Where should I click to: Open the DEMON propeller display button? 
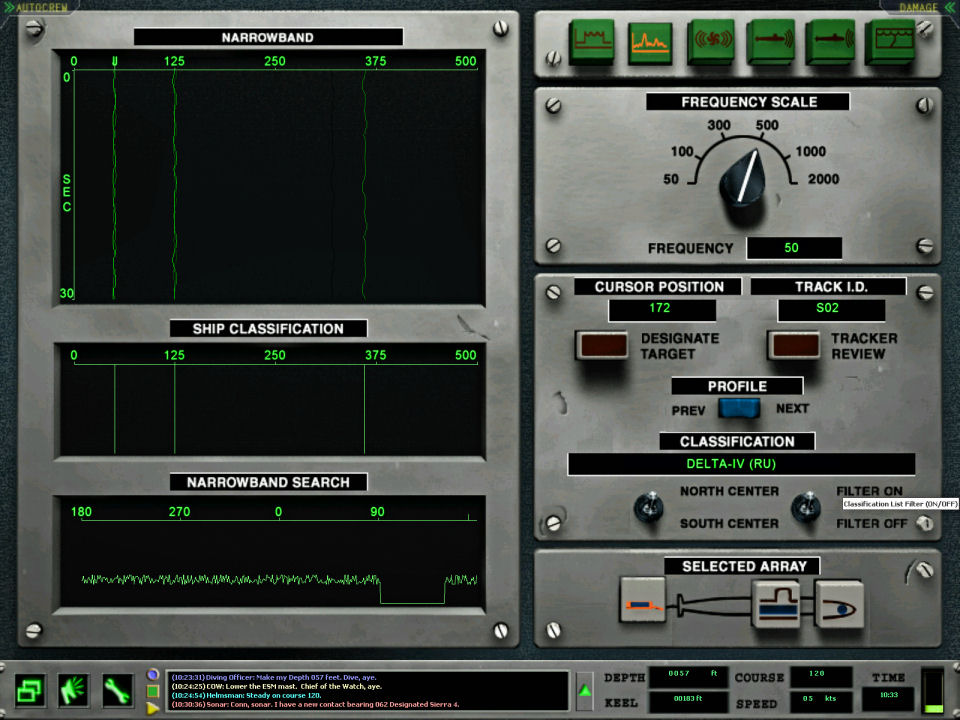(x=711, y=43)
